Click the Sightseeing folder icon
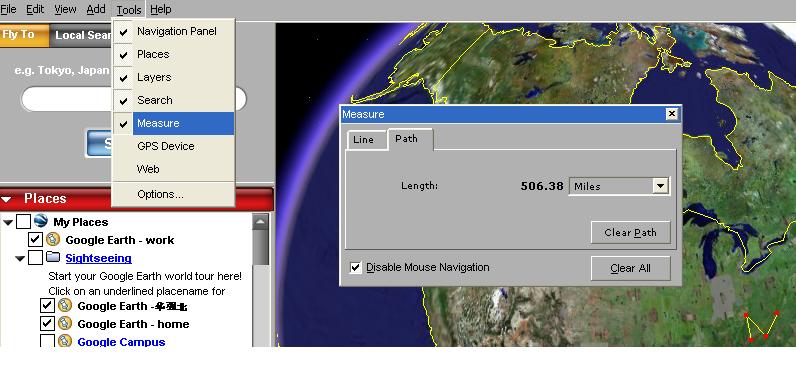The image size is (796, 384). [53, 258]
